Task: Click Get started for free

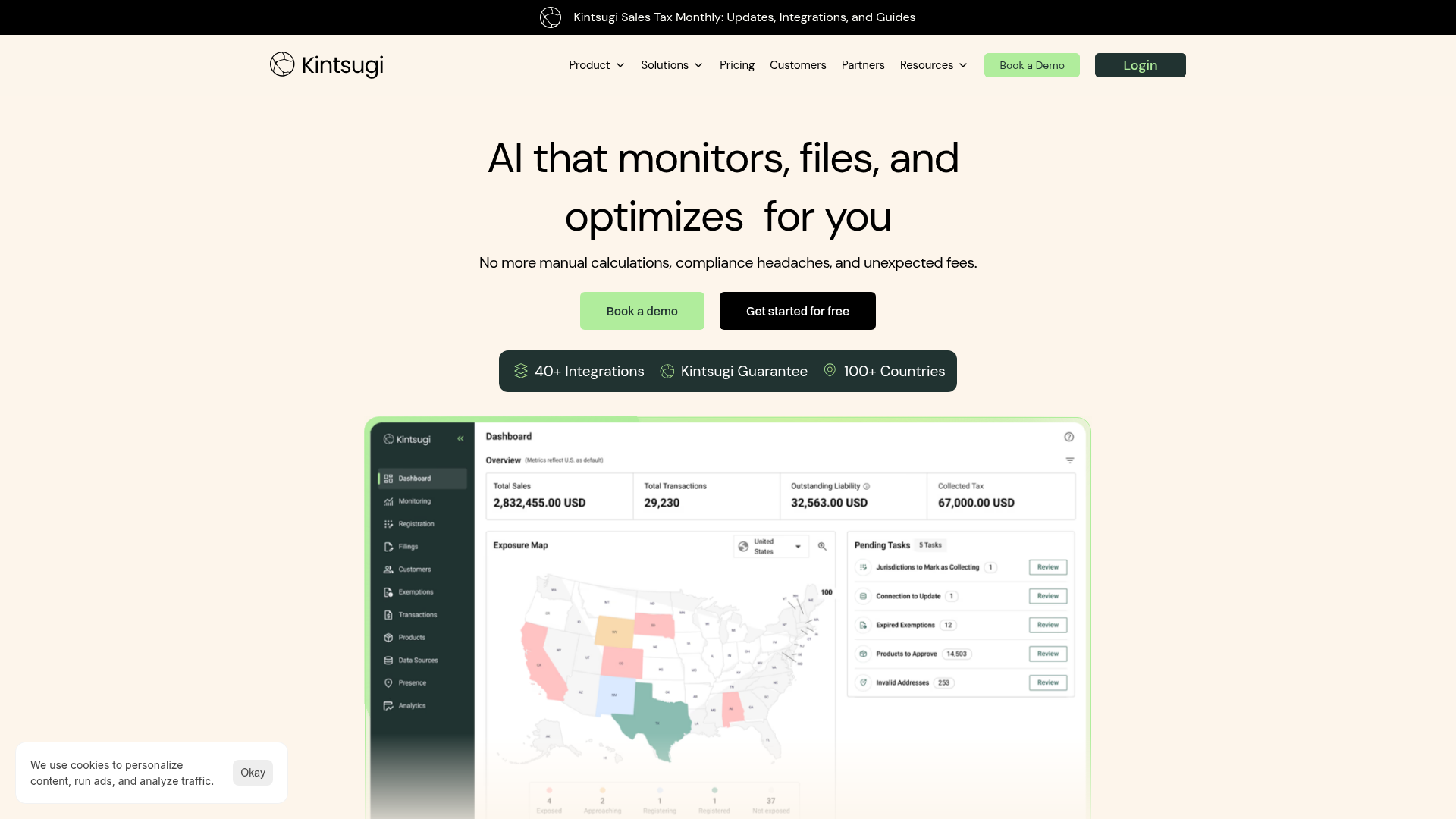Action: [798, 311]
